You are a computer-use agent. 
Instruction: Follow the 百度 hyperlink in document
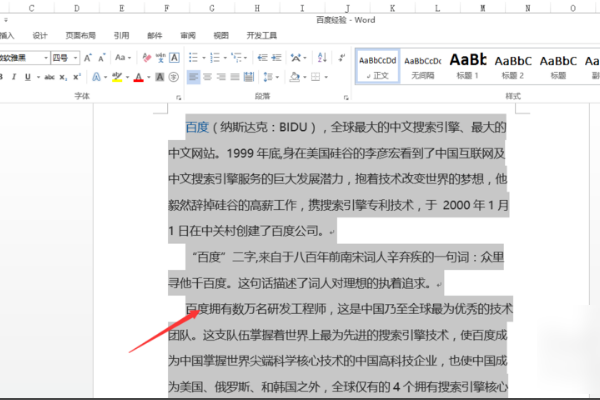(x=197, y=127)
